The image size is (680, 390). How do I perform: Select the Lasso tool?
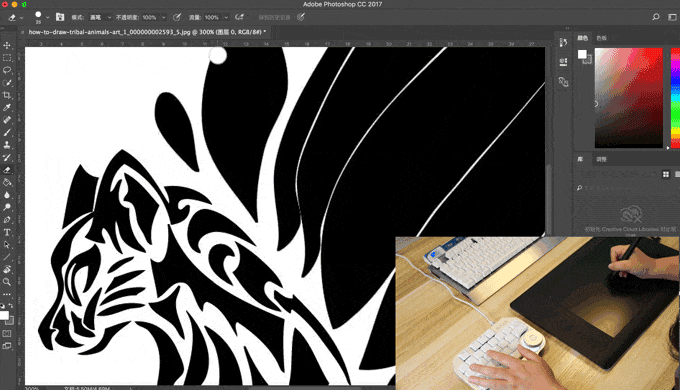pos(7,70)
